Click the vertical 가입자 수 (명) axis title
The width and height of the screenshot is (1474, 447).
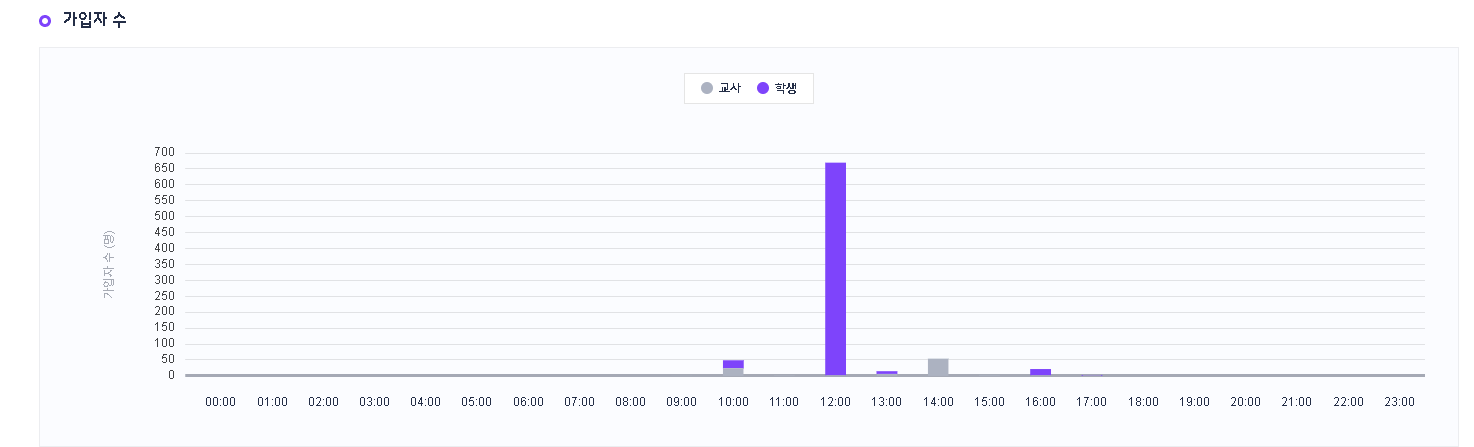pyautogui.click(x=109, y=265)
